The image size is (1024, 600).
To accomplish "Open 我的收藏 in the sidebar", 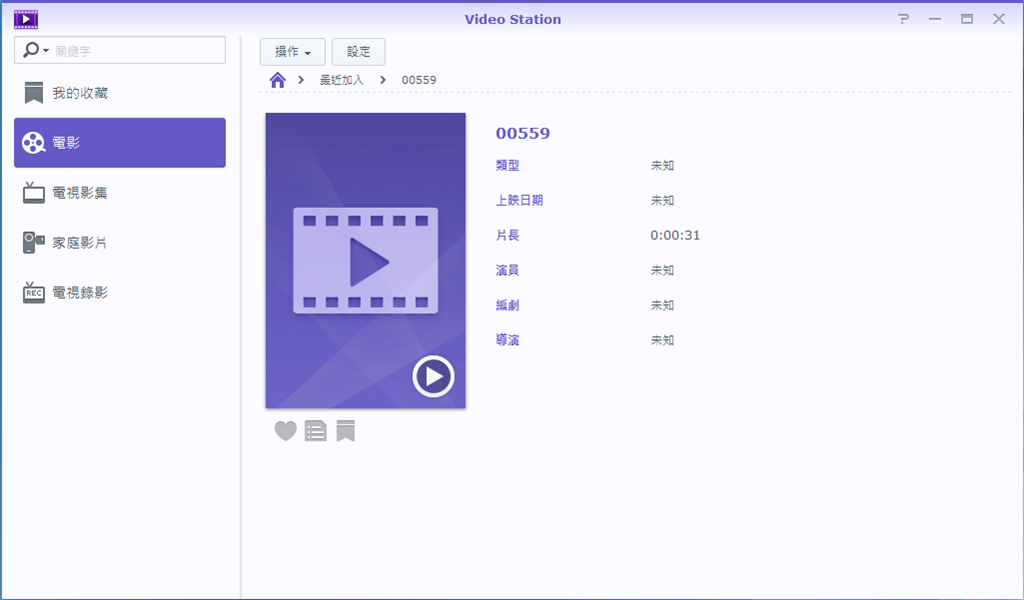I will coord(120,93).
